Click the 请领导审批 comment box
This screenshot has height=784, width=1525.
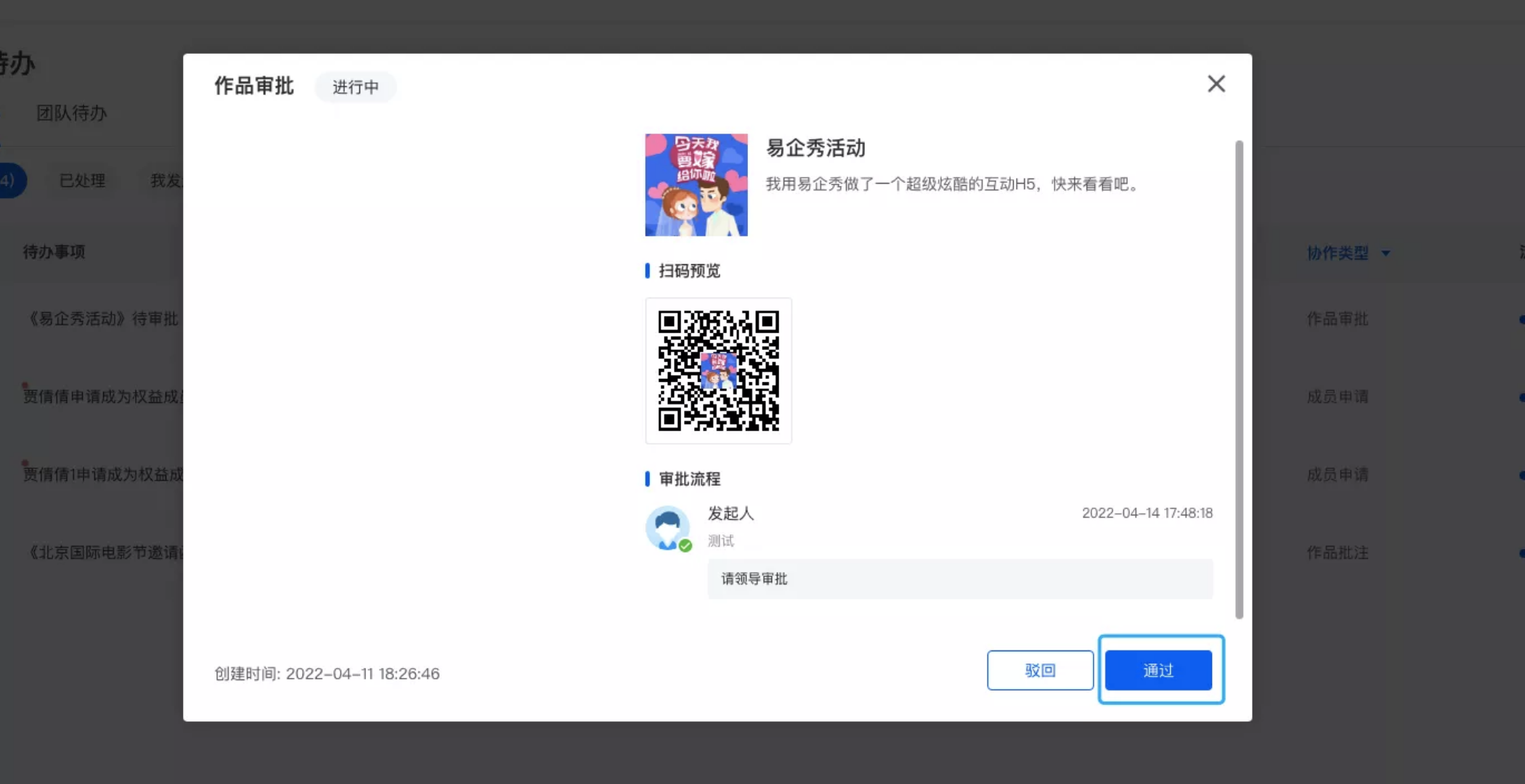pos(959,579)
